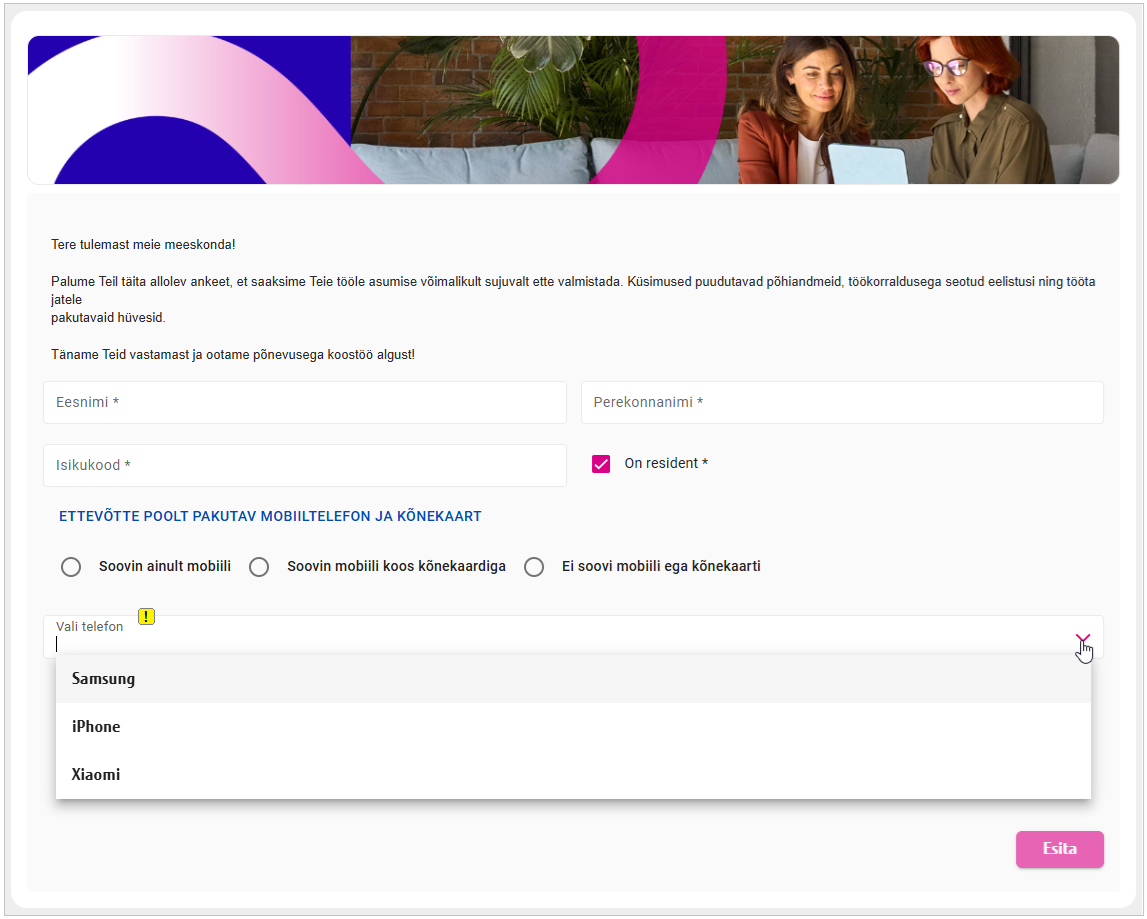Focus the Isikukood input field
Screen dimensions: 1147x919
click(304, 465)
